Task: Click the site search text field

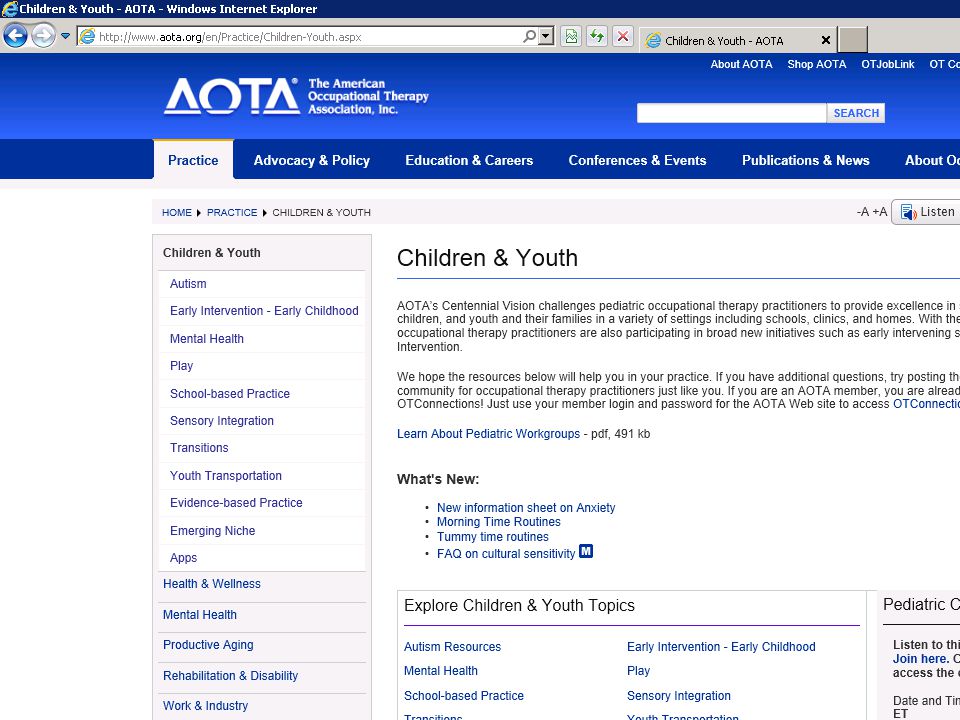Action: pyautogui.click(x=731, y=113)
